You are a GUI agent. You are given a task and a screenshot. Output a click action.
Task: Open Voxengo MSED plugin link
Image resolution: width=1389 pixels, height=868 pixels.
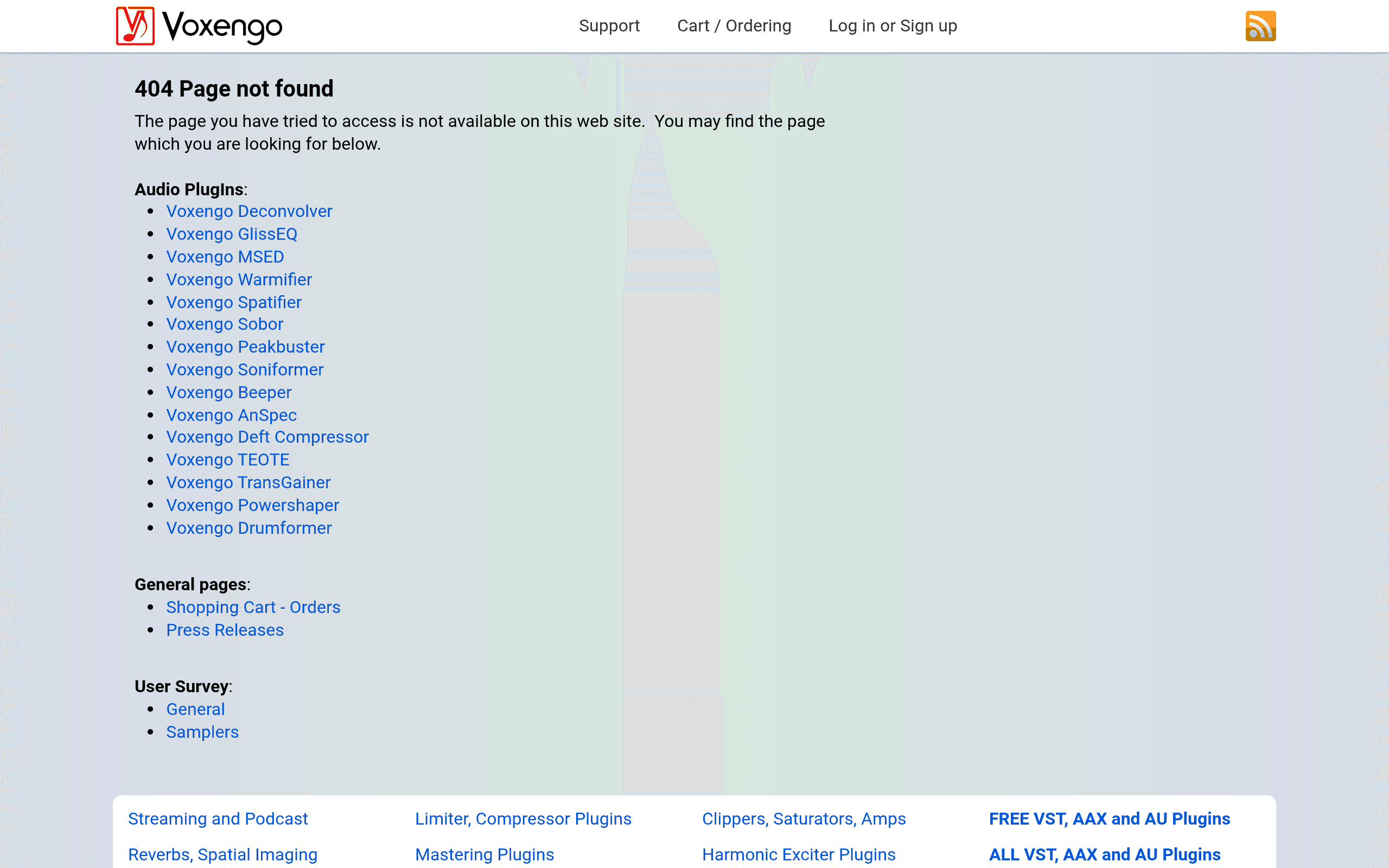click(x=225, y=257)
